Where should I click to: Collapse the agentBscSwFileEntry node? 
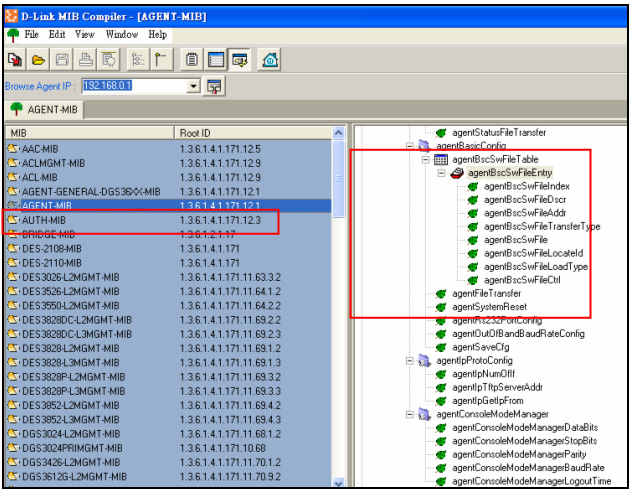pos(441,173)
